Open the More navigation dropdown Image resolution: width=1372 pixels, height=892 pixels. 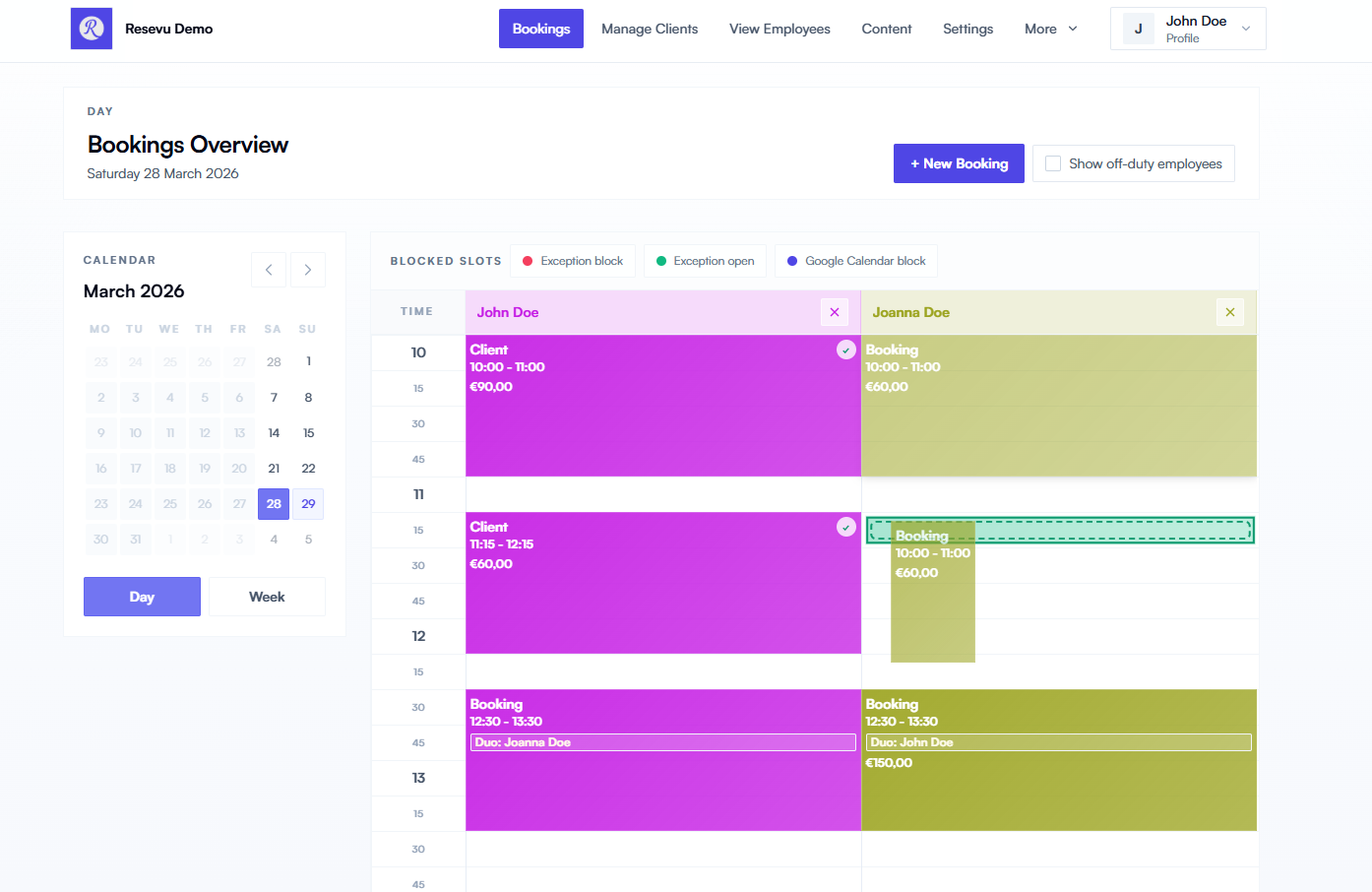[1049, 29]
